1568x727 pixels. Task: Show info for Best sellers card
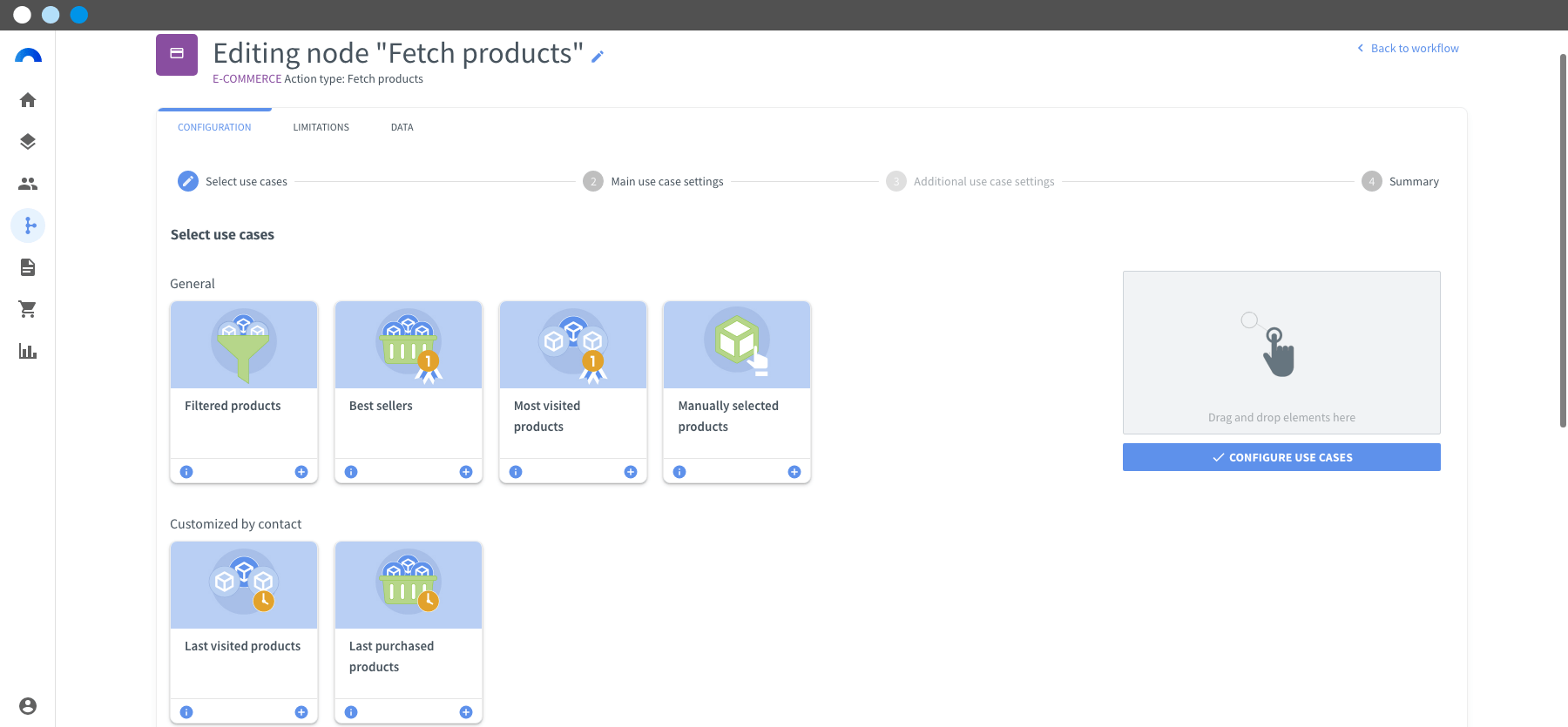click(x=351, y=472)
